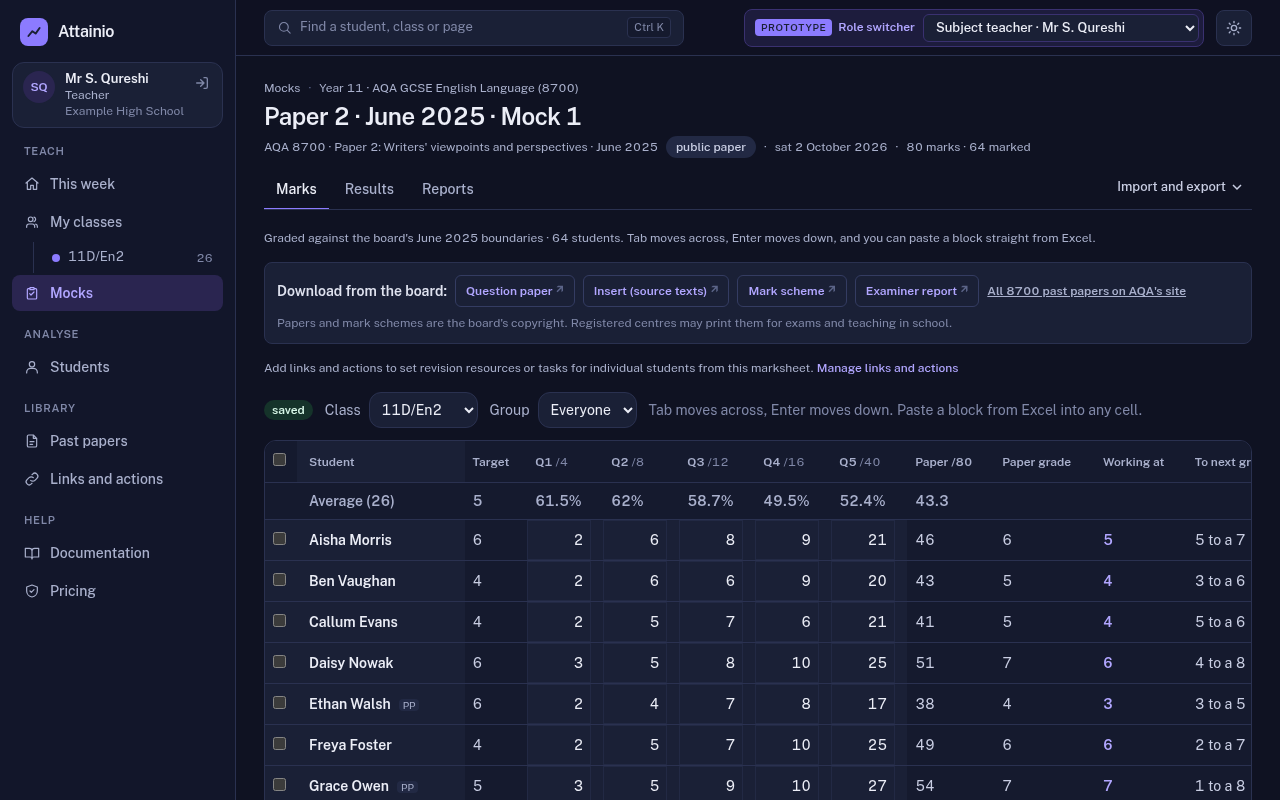Click the Mocks breadcrumb link
The width and height of the screenshot is (1280, 800).
(x=282, y=88)
